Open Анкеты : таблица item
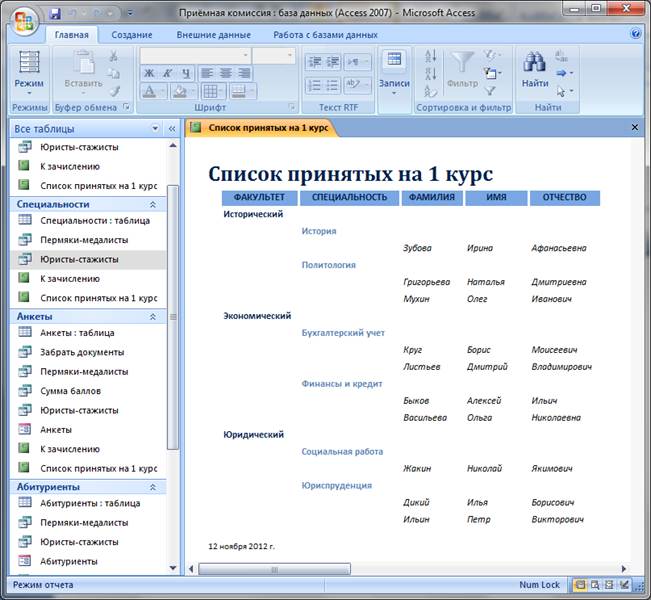The height and width of the screenshot is (600, 651). (x=88, y=333)
